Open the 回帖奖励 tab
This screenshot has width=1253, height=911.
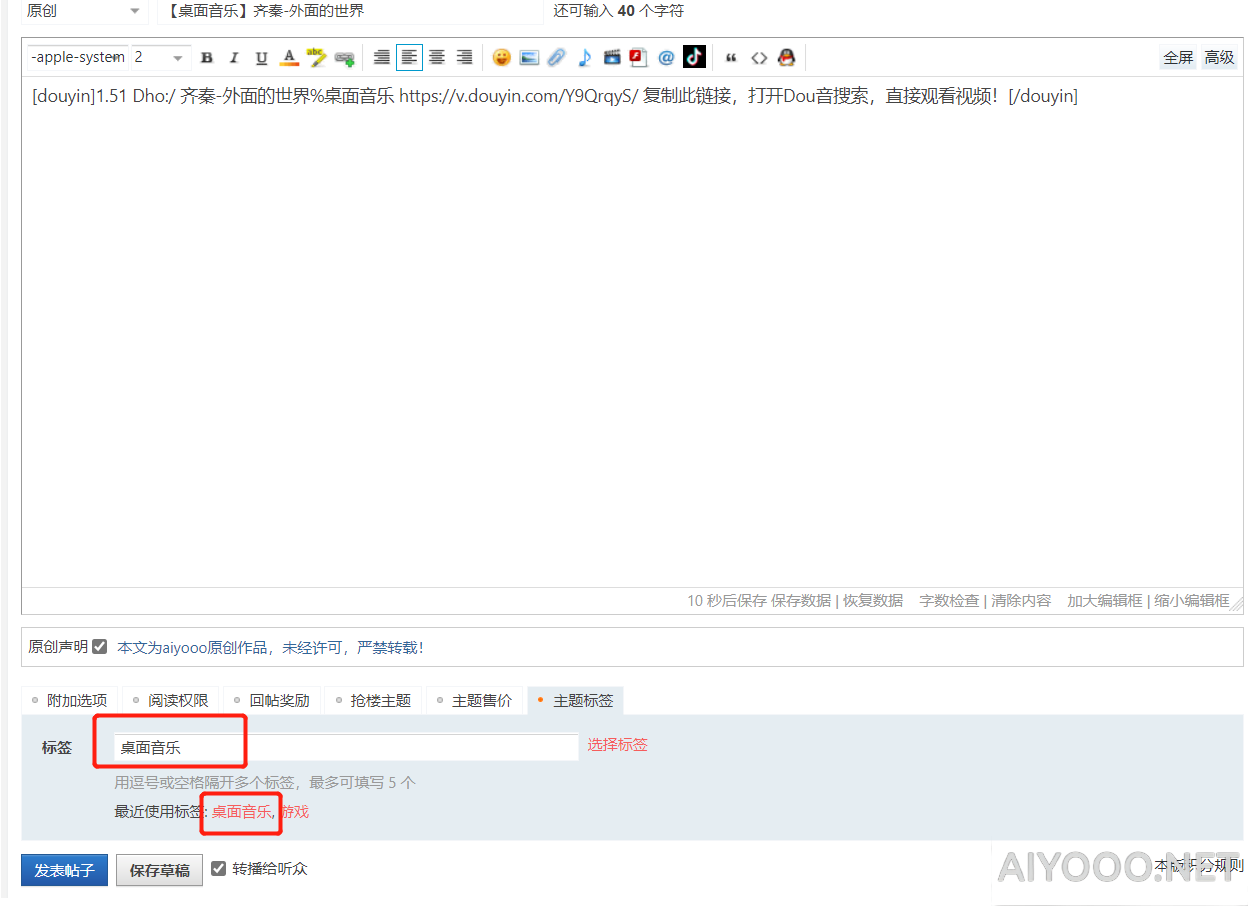[272, 701]
